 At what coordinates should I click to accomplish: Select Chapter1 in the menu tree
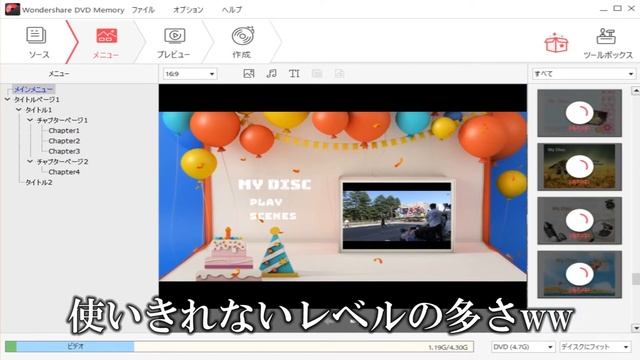pyautogui.click(x=64, y=131)
